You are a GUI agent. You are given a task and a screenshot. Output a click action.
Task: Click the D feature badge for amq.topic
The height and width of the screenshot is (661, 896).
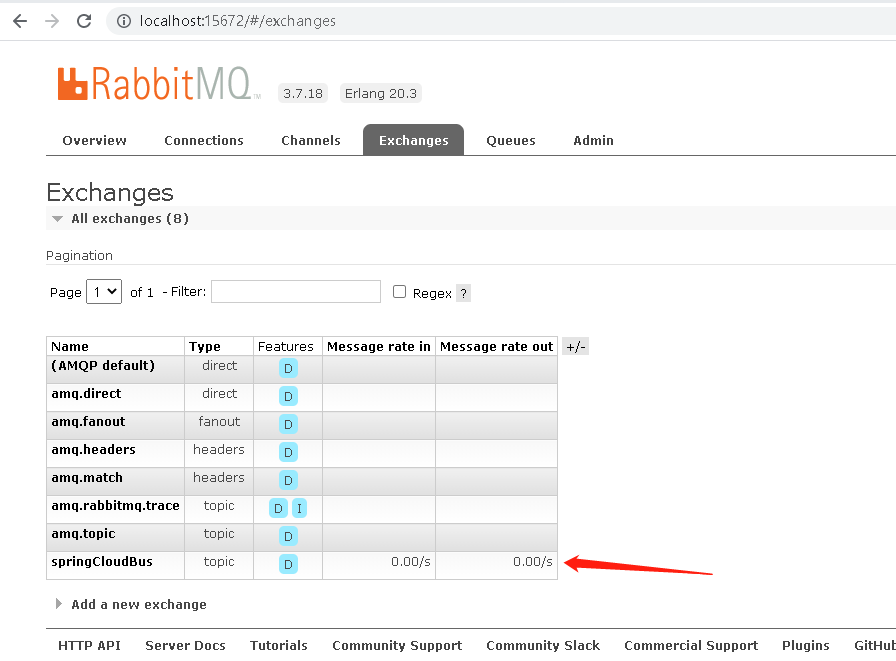click(288, 536)
